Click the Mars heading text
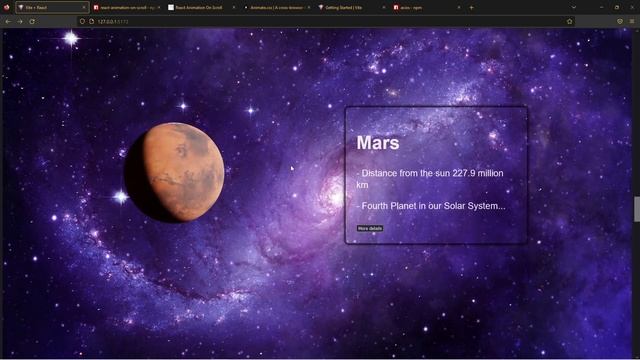Viewport: 640px width, 360px height. pos(378,142)
